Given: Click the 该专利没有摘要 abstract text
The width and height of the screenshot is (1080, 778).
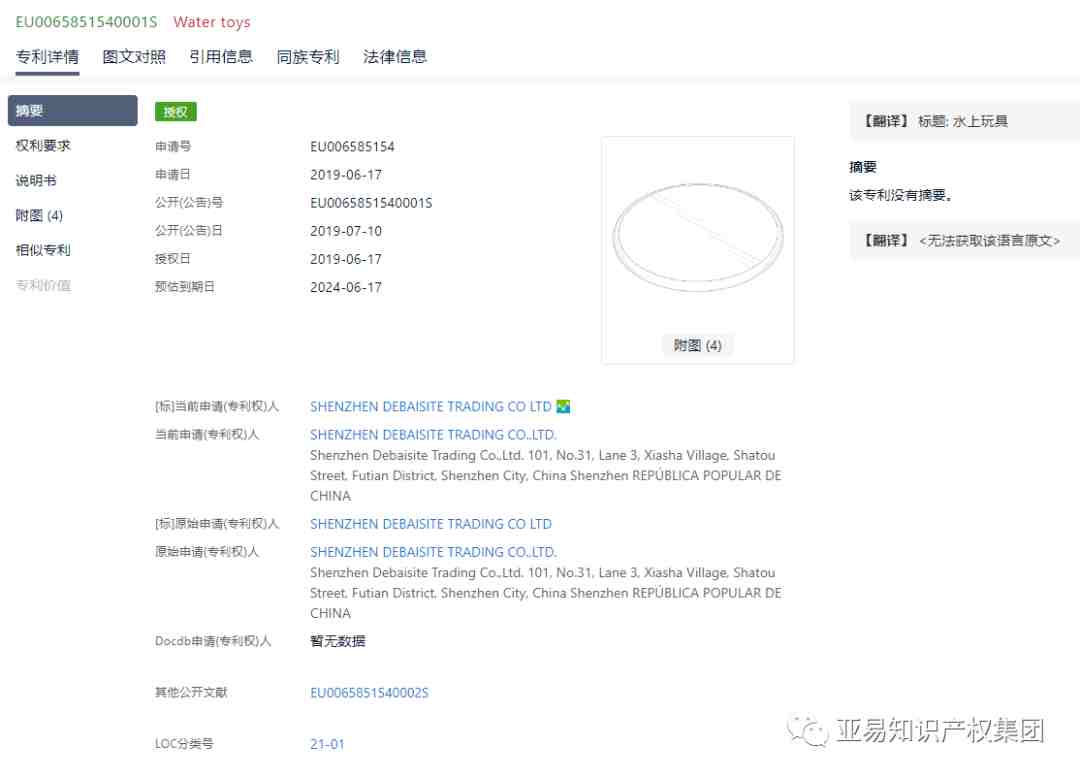Looking at the screenshot, I should 901,196.
